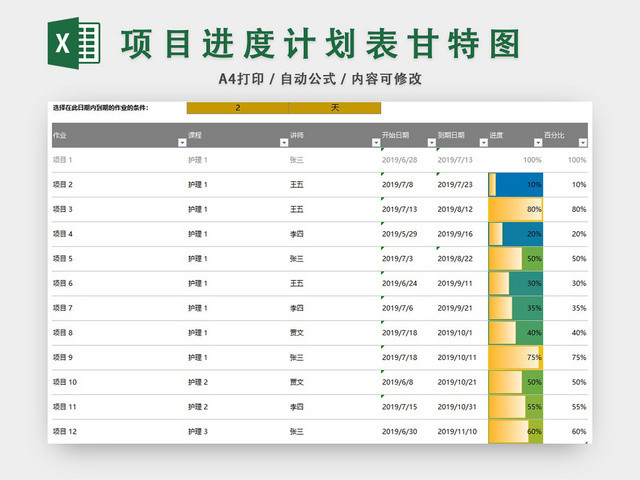Select the 项目 2 progress bar at 10%
Viewport: 640px width, 480px height.
point(516,184)
